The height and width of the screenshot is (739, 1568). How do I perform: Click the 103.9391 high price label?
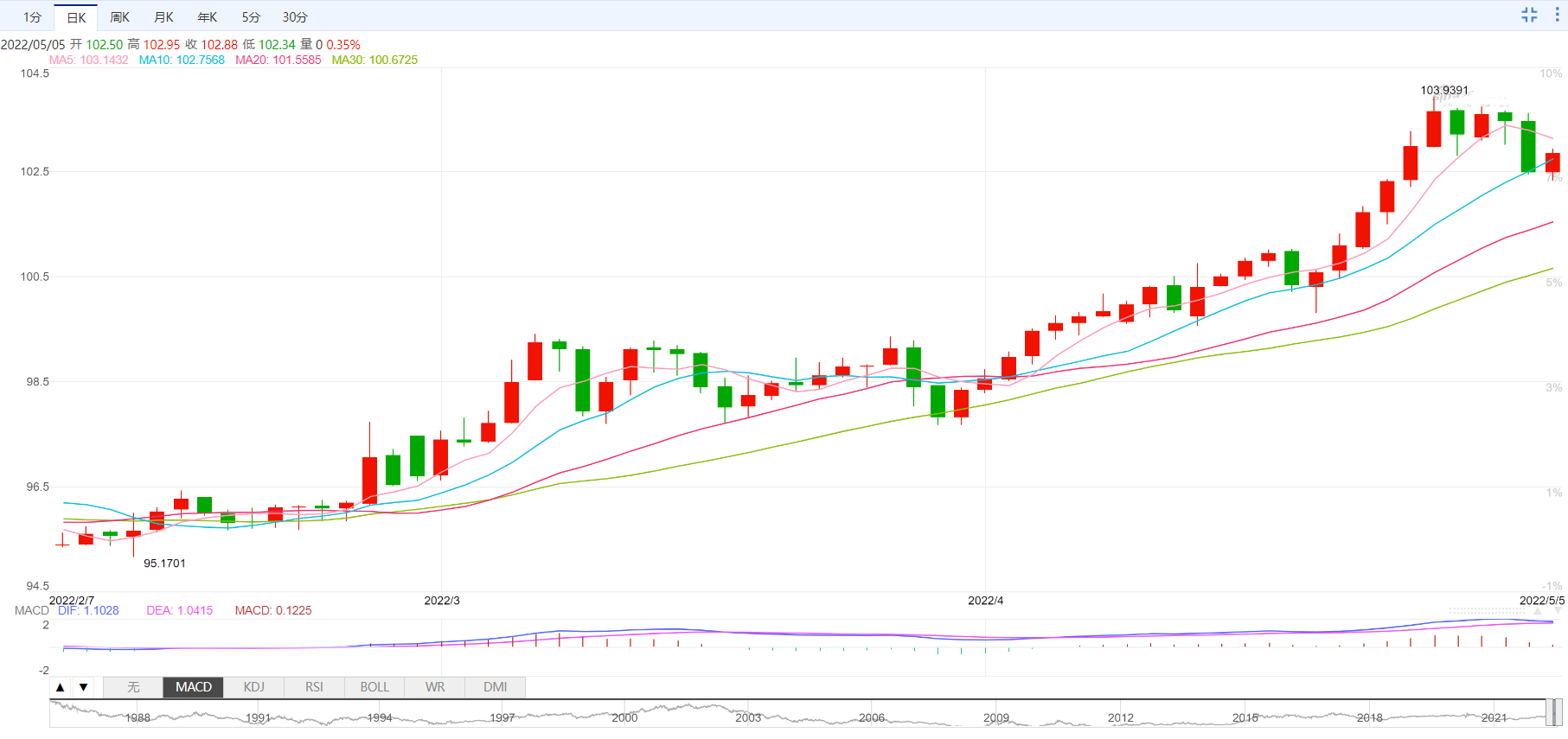click(x=1444, y=91)
